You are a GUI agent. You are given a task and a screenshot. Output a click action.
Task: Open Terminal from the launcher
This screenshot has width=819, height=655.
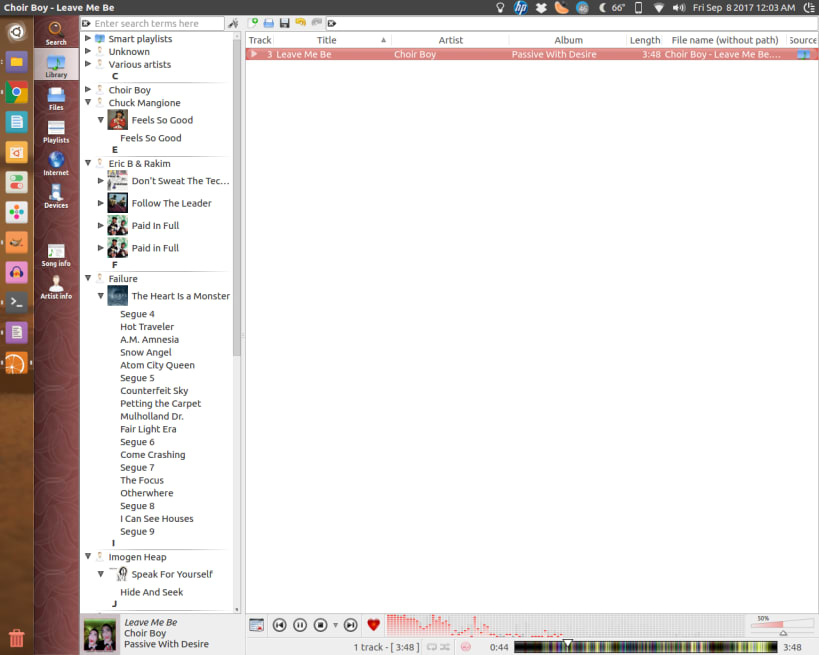(x=17, y=302)
